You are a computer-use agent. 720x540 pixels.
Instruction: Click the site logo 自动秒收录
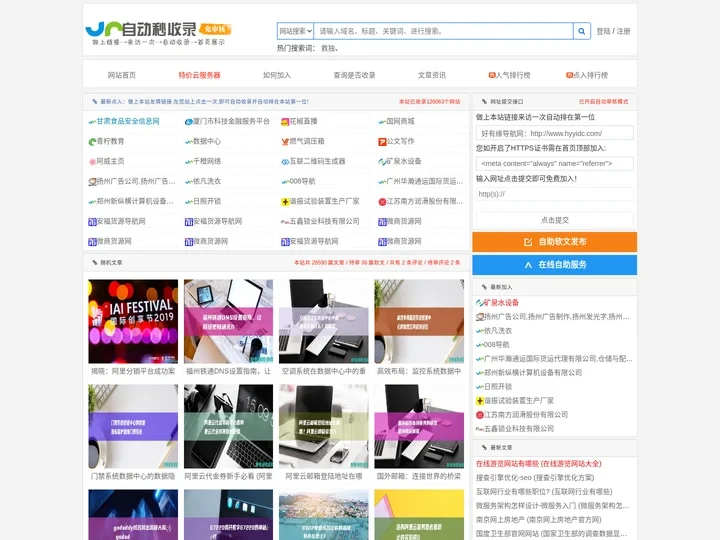coord(159,33)
